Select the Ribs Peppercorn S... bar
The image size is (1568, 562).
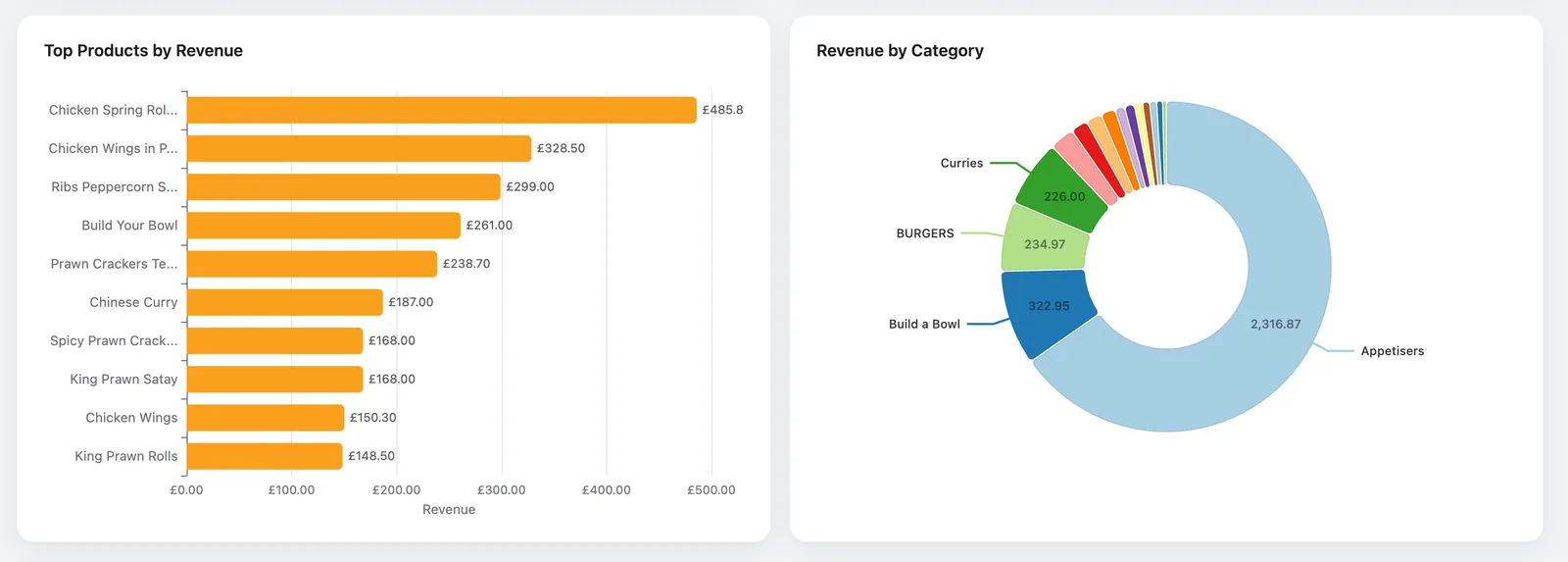click(x=344, y=186)
